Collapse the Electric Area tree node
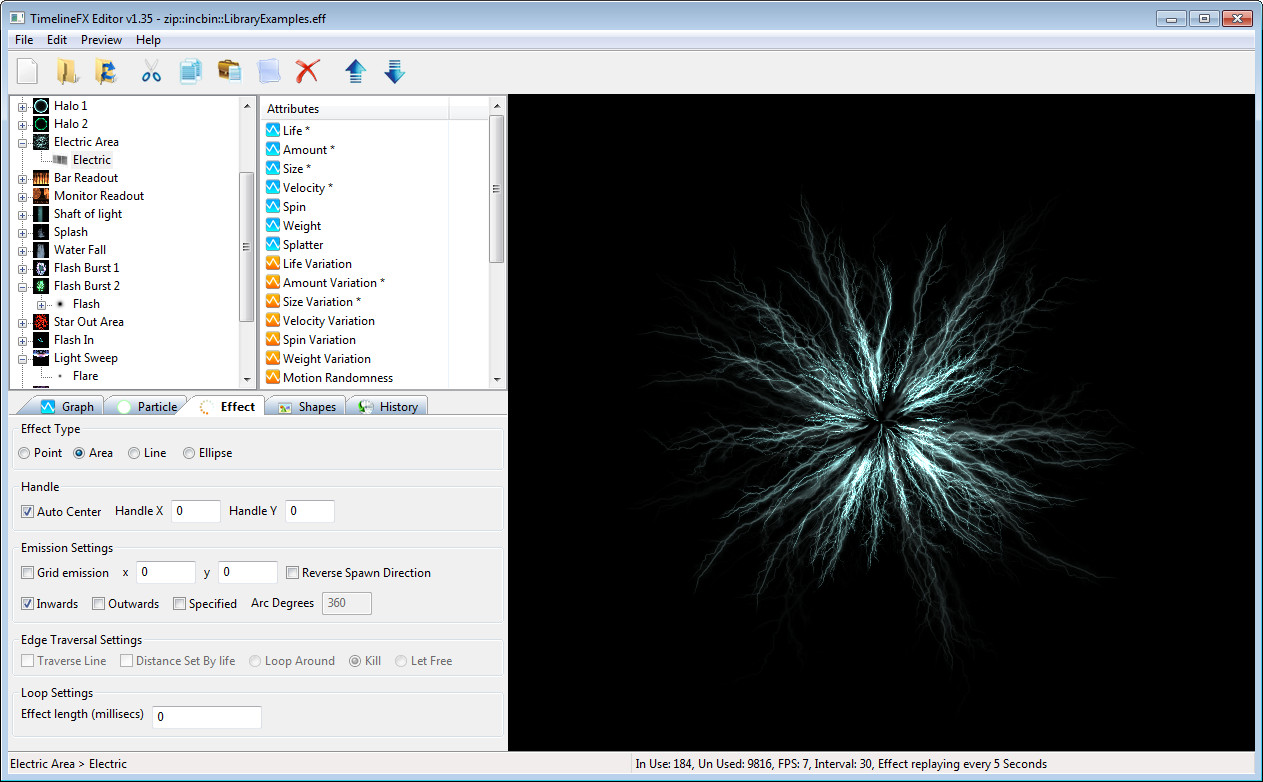 tap(22, 142)
